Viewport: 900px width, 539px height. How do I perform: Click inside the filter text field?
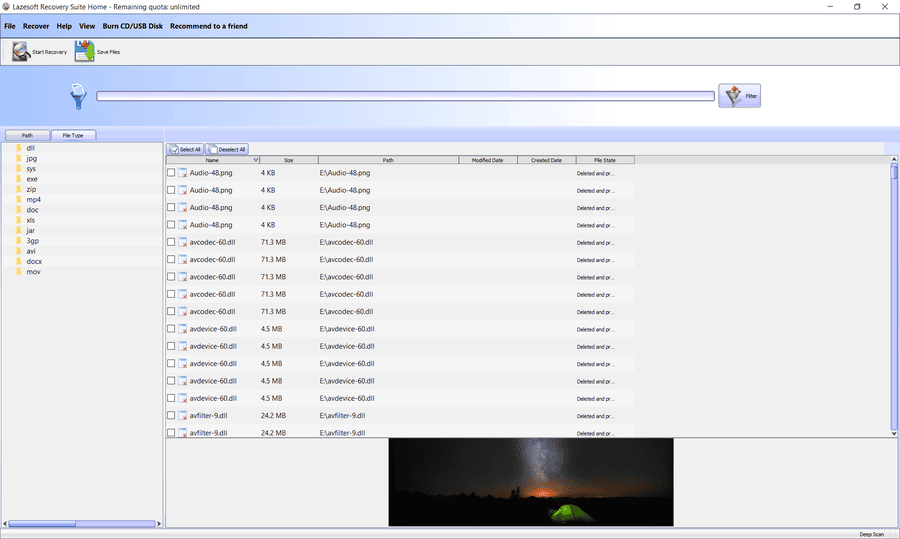point(405,96)
